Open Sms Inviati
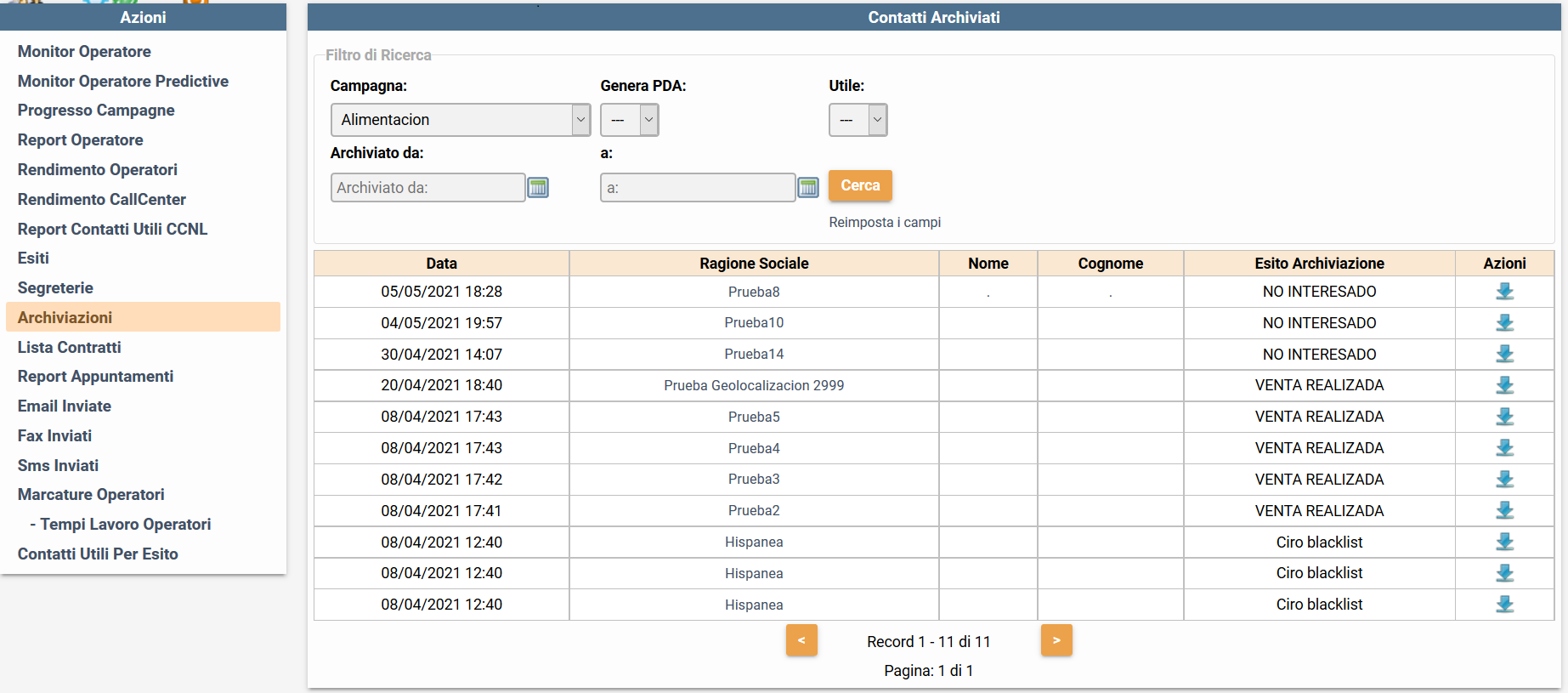Image resolution: width=1568 pixels, height=693 pixels. click(x=59, y=466)
